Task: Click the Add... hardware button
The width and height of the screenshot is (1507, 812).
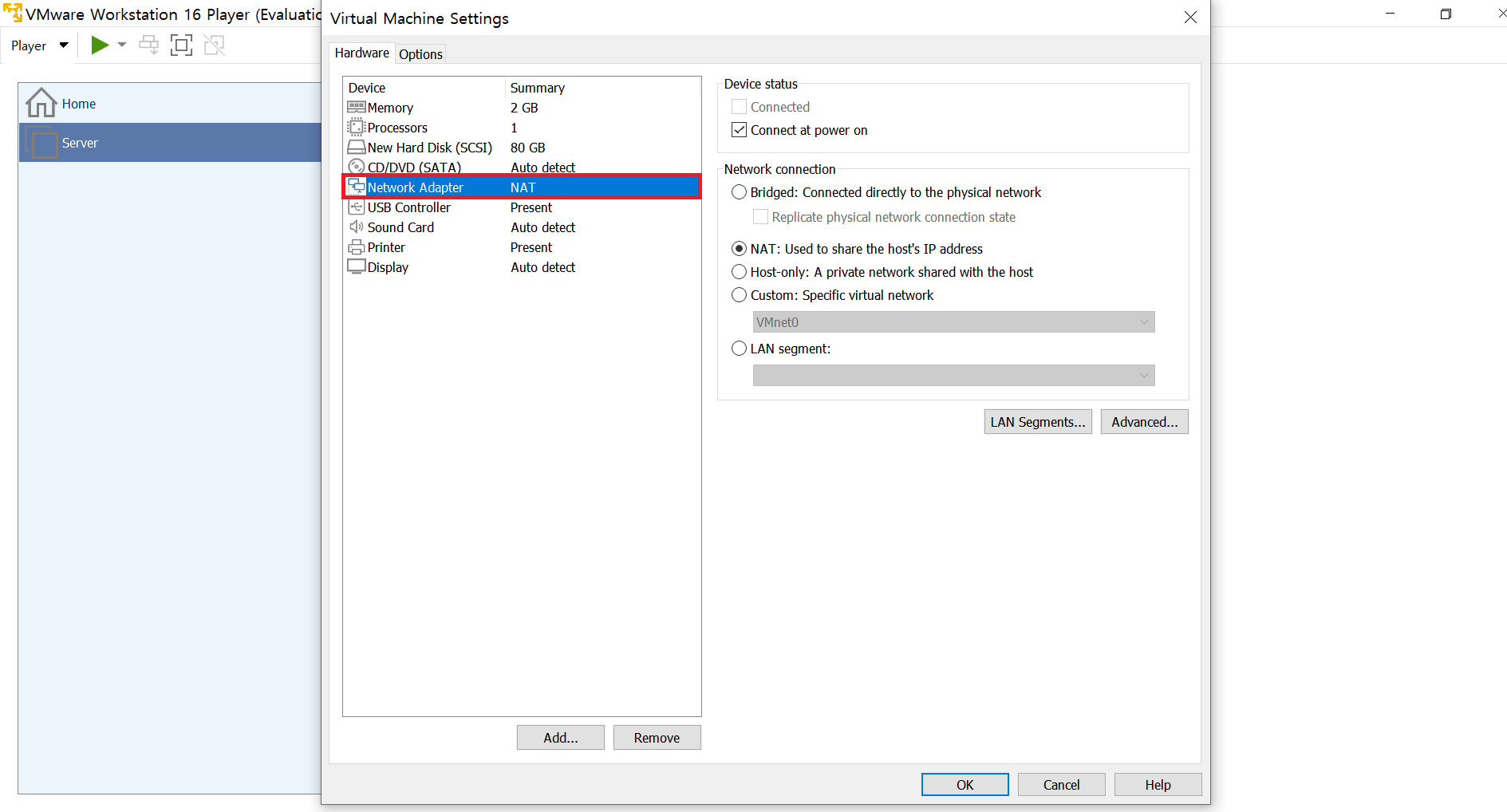Action: pyautogui.click(x=561, y=738)
